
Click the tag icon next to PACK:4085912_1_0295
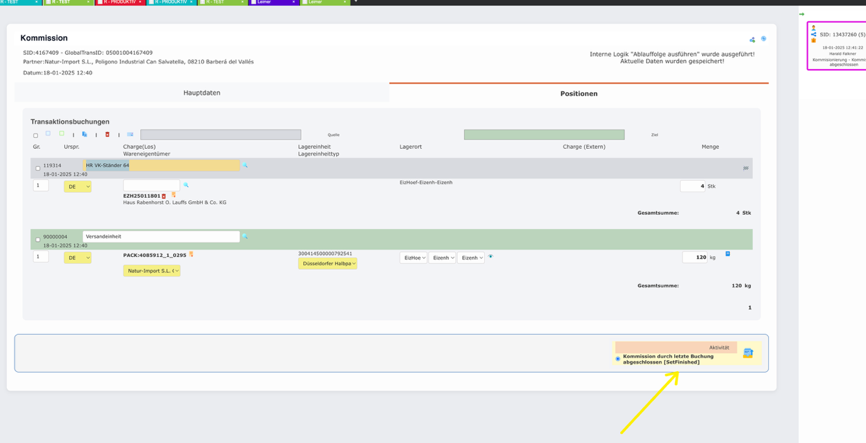coord(191,255)
